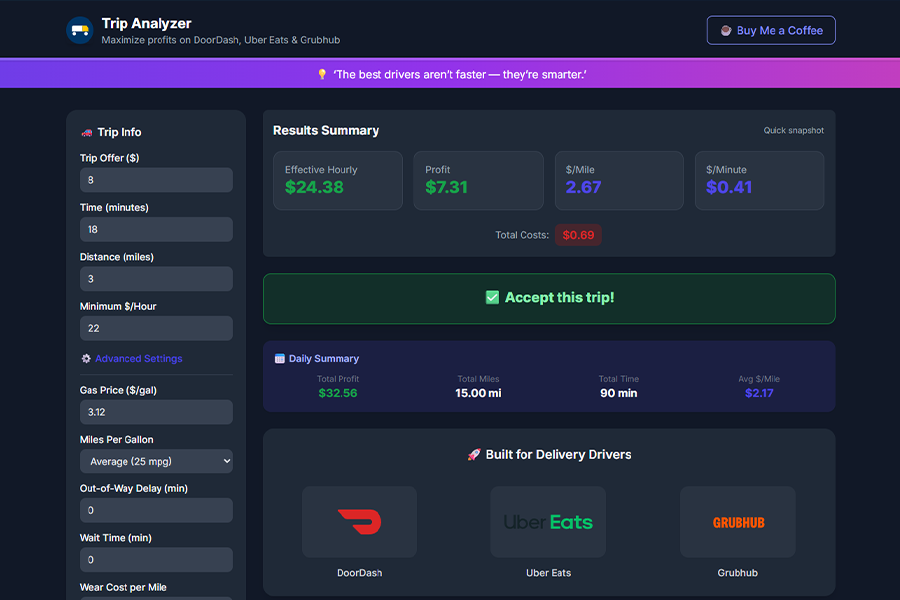
Task: Select the Uber Eats logo tile
Action: click(548, 521)
